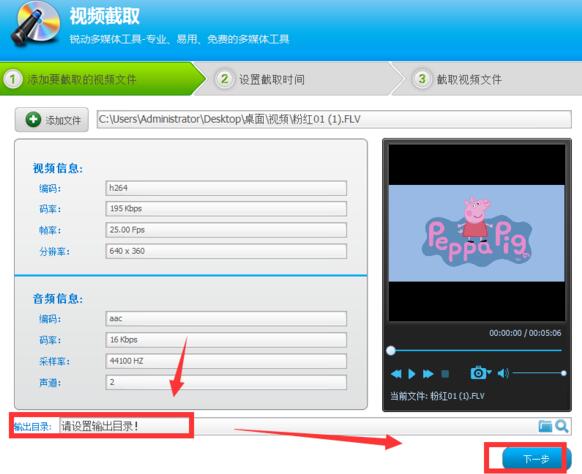This screenshot has width=582, height=474.
Task: Click the 视频信息 section heading
Action: (58, 168)
